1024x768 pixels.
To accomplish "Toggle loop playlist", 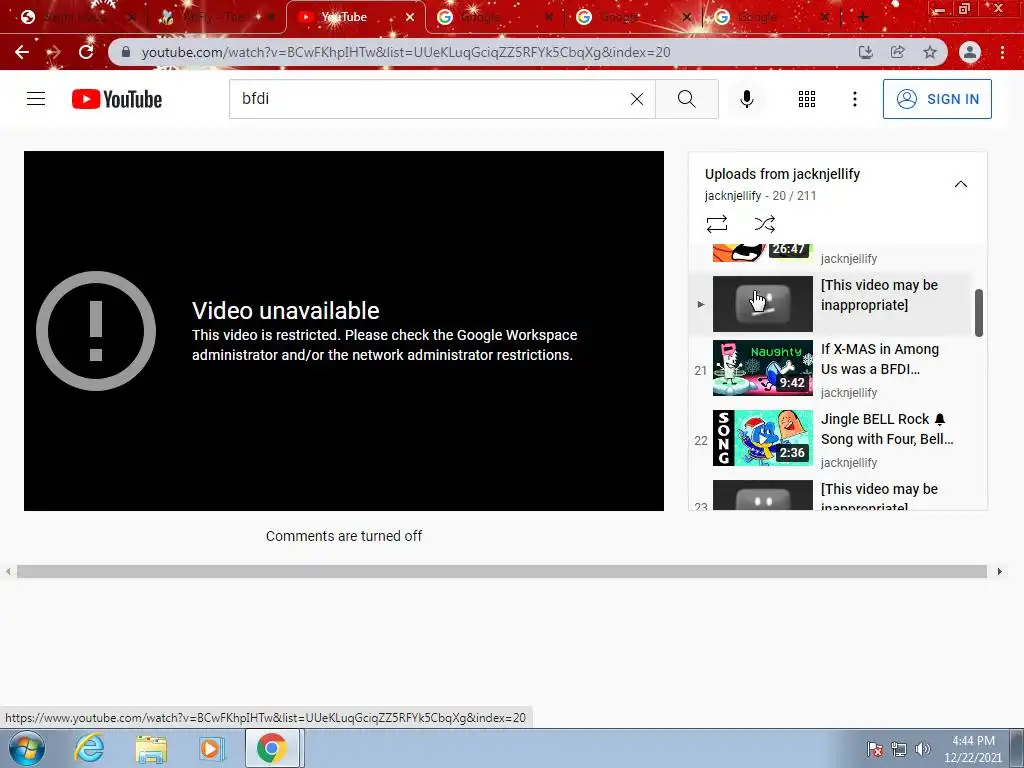I will 717,224.
